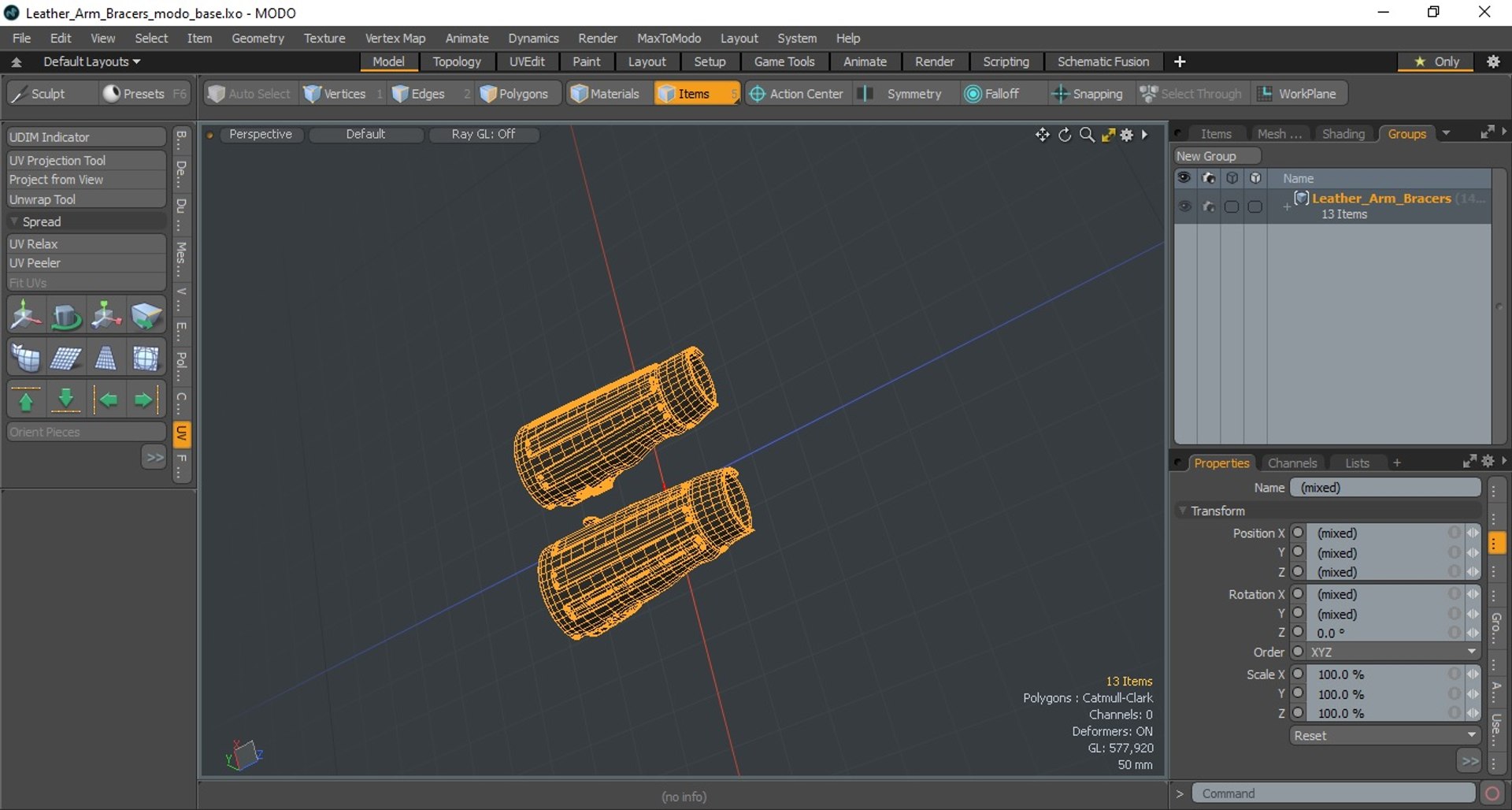Toggle visibility eye of Leather_Arm_Bracers group
The image size is (1512, 810).
1184,206
